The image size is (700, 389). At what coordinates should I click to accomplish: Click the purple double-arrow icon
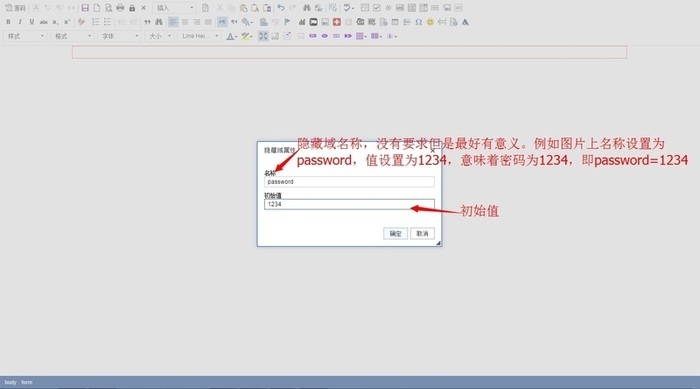tap(348, 36)
